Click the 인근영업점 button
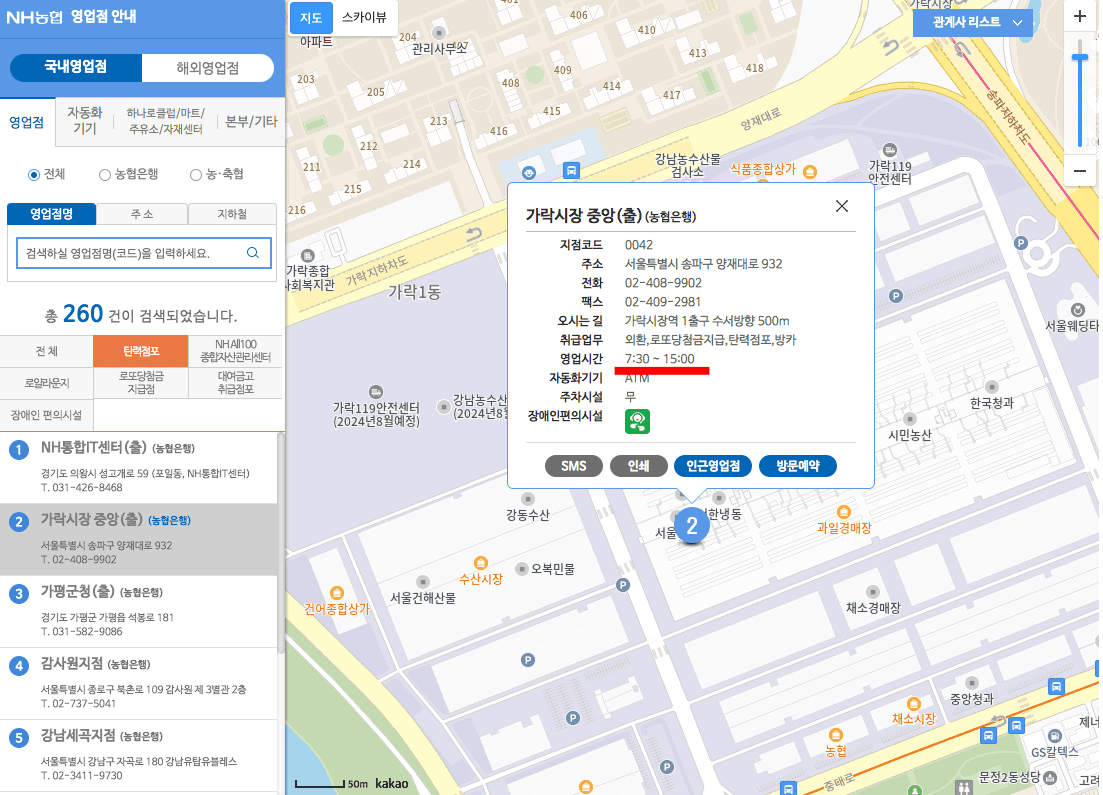 click(713, 466)
